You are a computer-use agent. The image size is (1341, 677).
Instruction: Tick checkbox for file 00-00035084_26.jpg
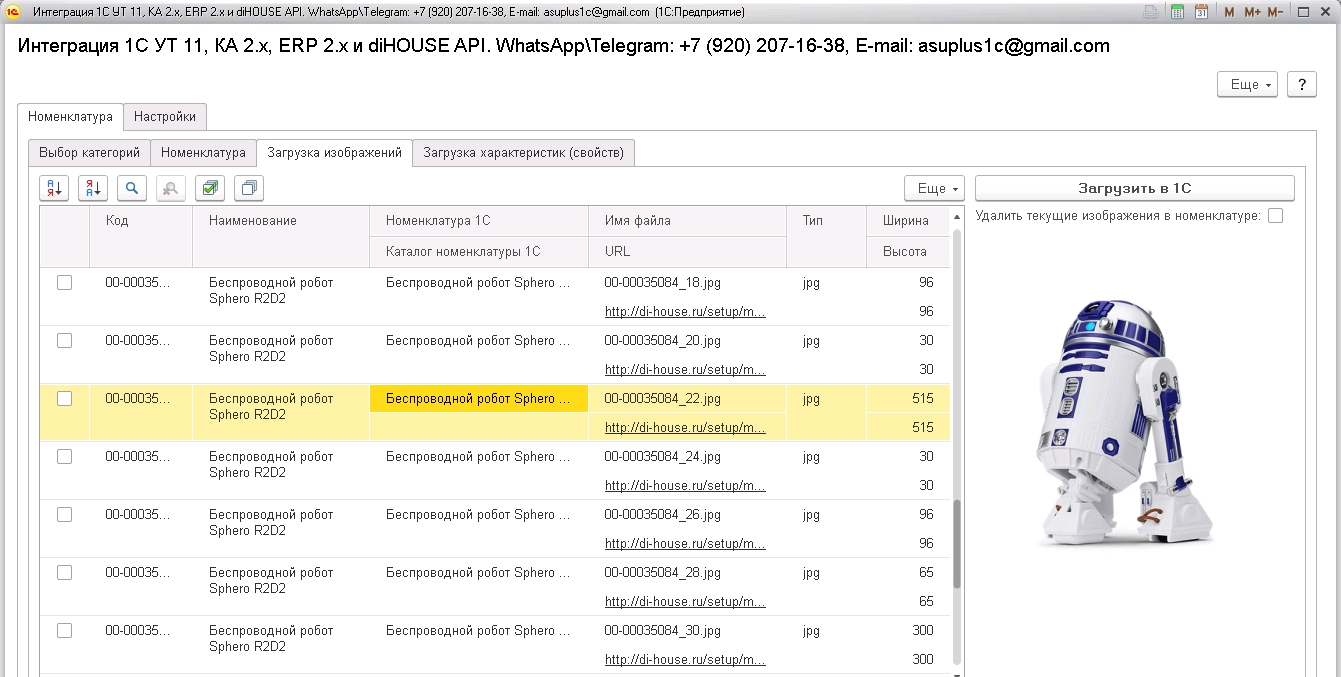click(x=64, y=515)
